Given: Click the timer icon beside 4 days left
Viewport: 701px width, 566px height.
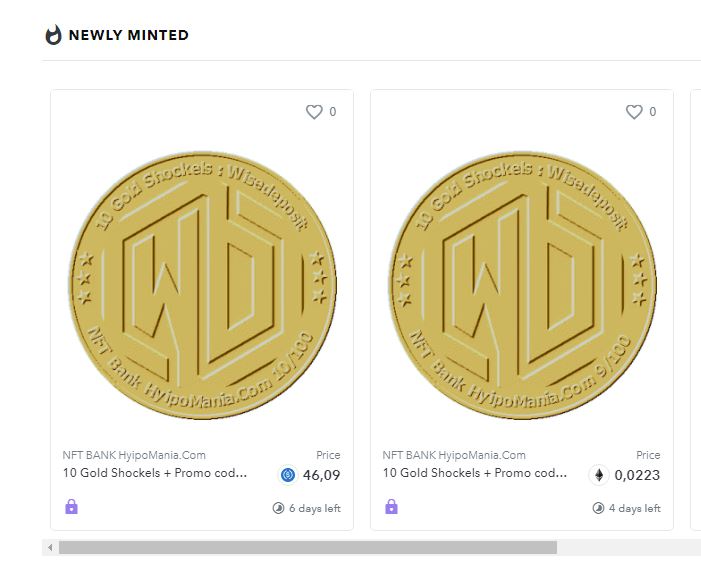Looking at the screenshot, I should (x=598, y=508).
